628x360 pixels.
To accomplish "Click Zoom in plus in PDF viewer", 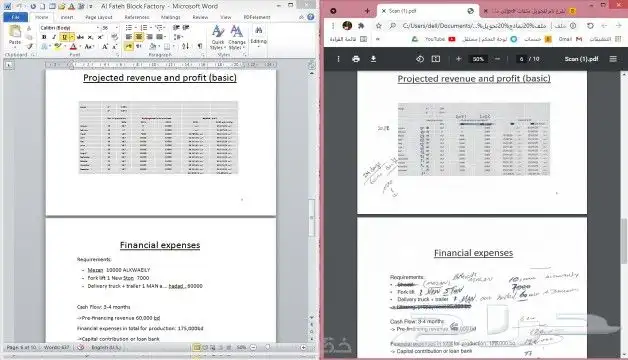I will [459, 59].
